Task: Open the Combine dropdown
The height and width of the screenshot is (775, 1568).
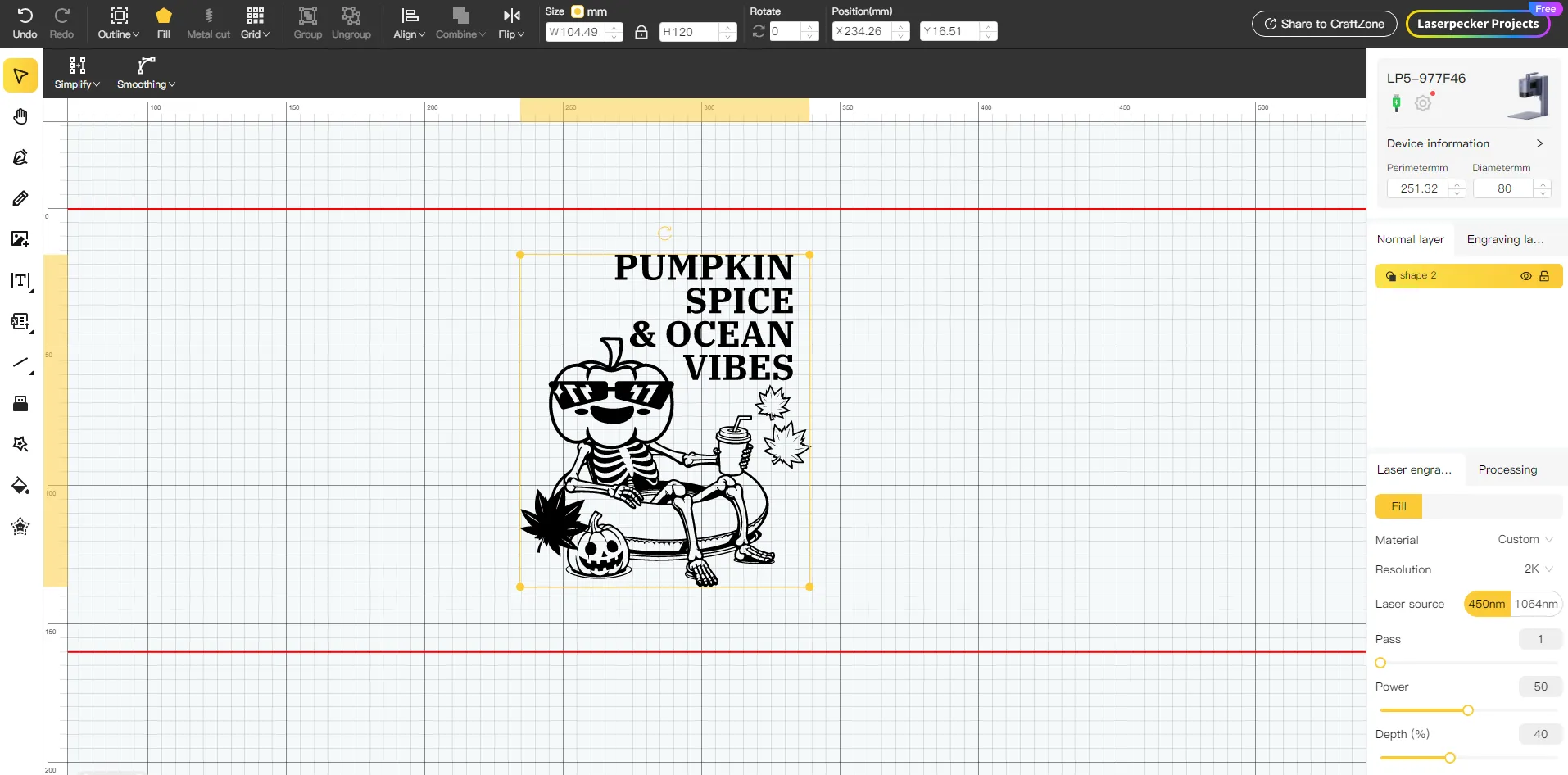Action: pos(460,23)
